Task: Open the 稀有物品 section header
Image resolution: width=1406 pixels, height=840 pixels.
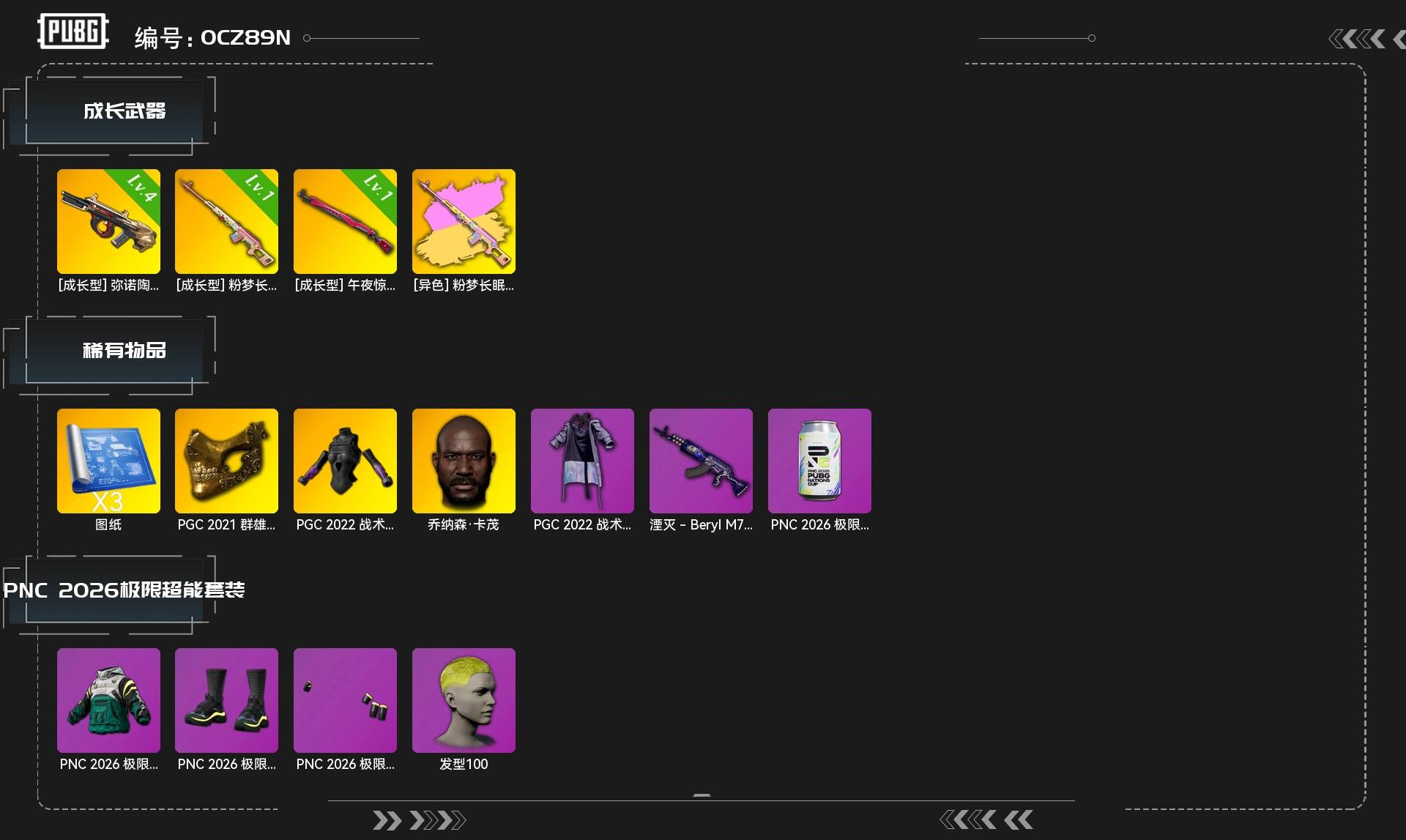Action: click(x=124, y=350)
